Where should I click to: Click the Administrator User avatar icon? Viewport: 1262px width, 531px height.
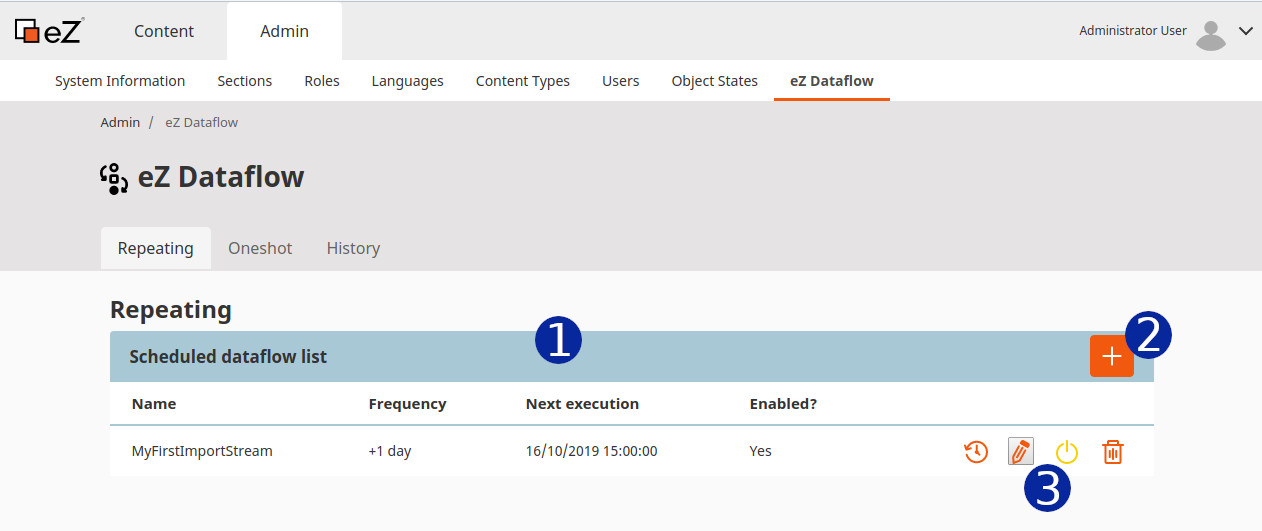[x=1211, y=35]
